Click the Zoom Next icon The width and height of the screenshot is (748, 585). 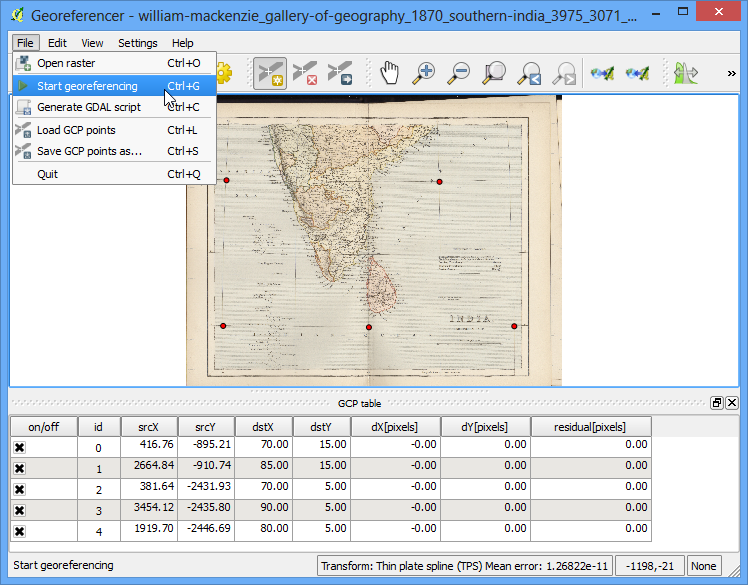coord(564,73)
